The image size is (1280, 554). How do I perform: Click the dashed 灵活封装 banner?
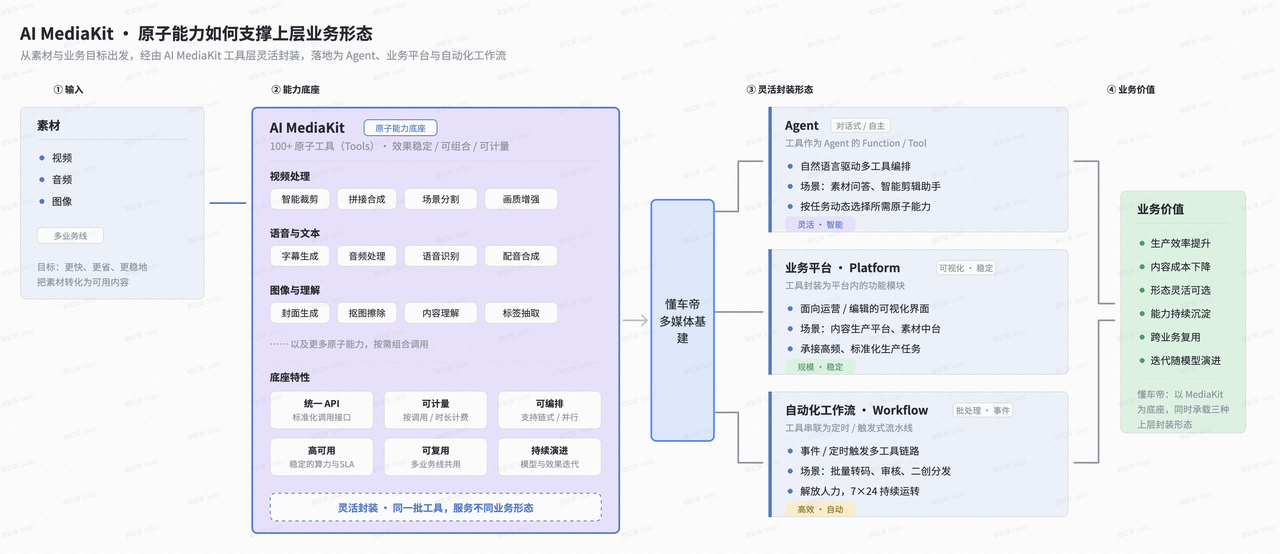435,507
